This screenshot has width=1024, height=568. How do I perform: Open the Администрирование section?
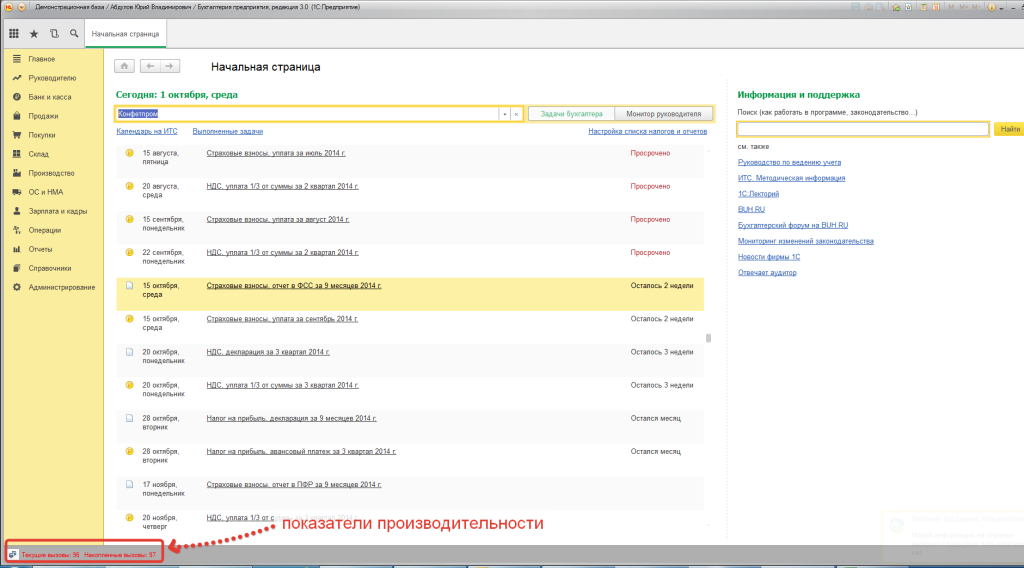pyautogui.click(x=61, y=287)
